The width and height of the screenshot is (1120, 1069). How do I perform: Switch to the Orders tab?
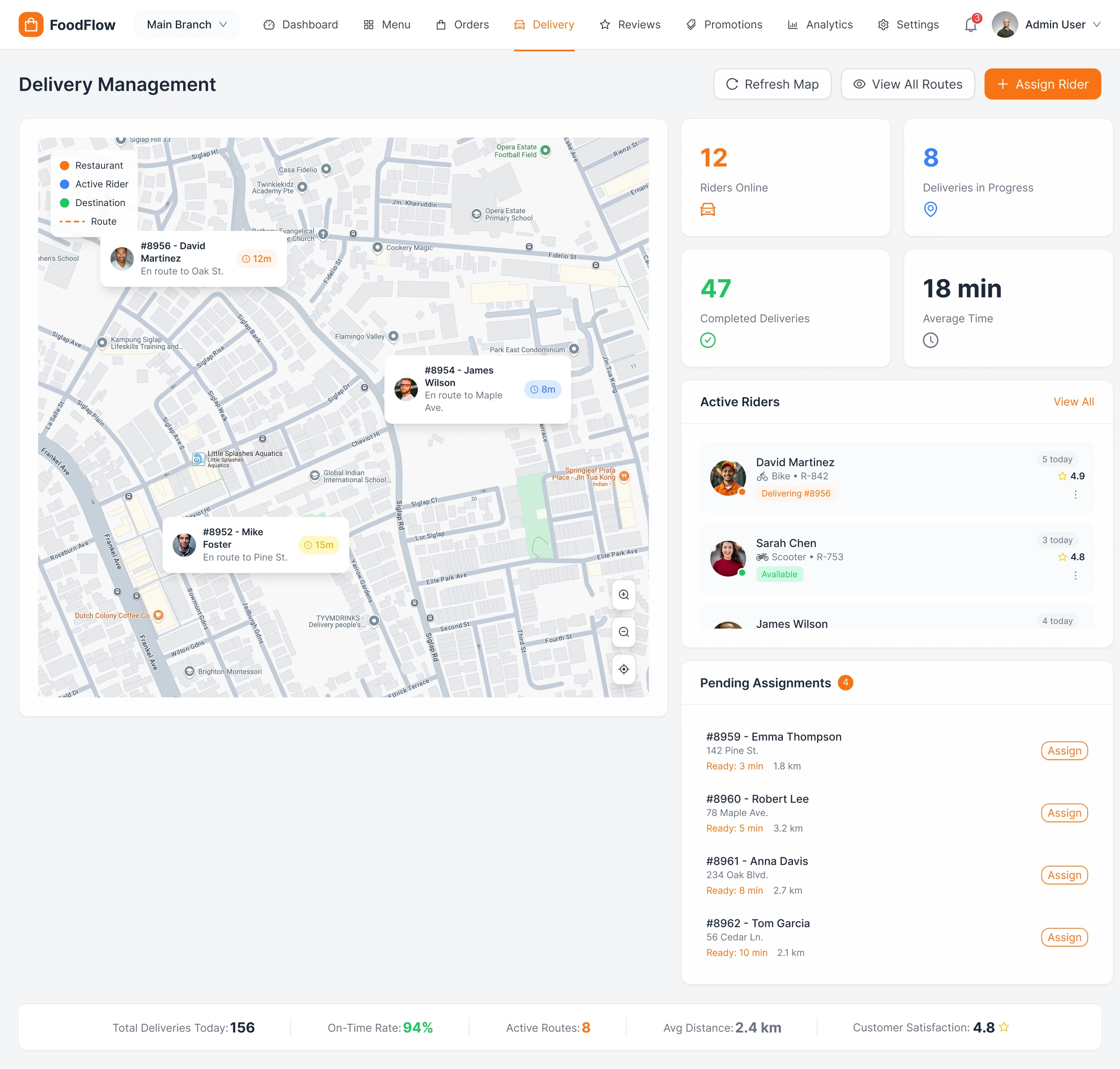[x=462, y=24]
